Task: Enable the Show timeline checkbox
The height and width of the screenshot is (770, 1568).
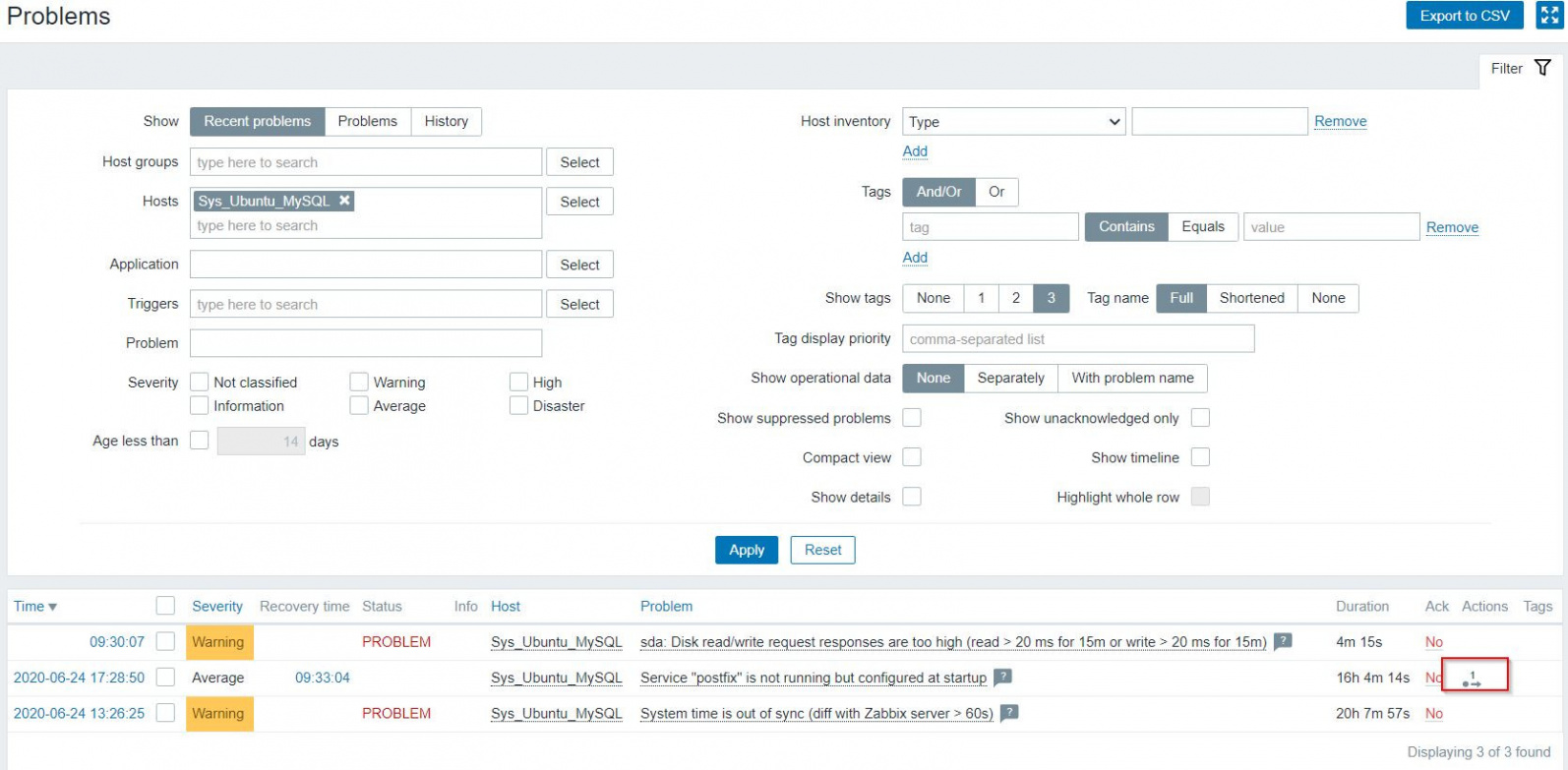Action: click(x=1200, y=457)
